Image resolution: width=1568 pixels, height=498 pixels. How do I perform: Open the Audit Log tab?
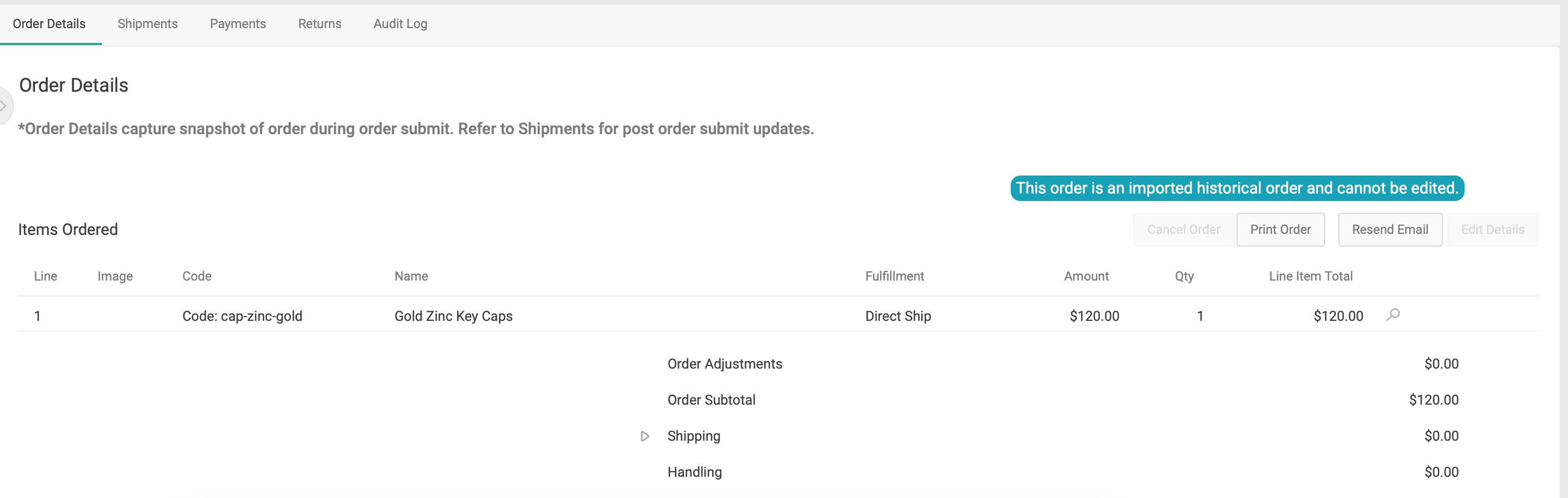tap(399, 24)
